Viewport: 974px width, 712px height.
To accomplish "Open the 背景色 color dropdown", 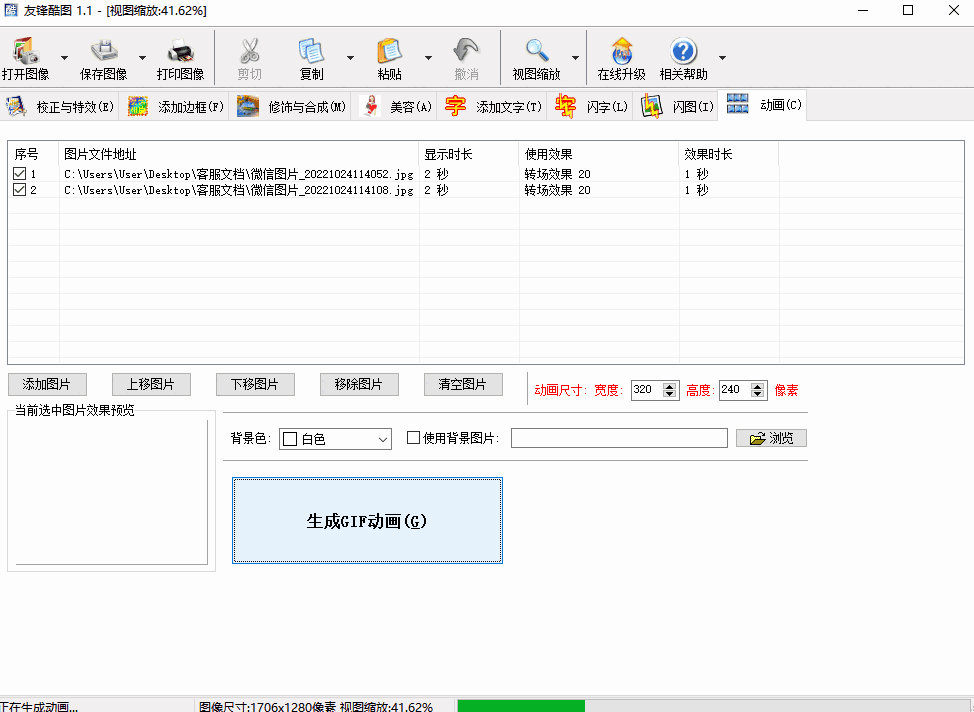I will coord(381,437).
